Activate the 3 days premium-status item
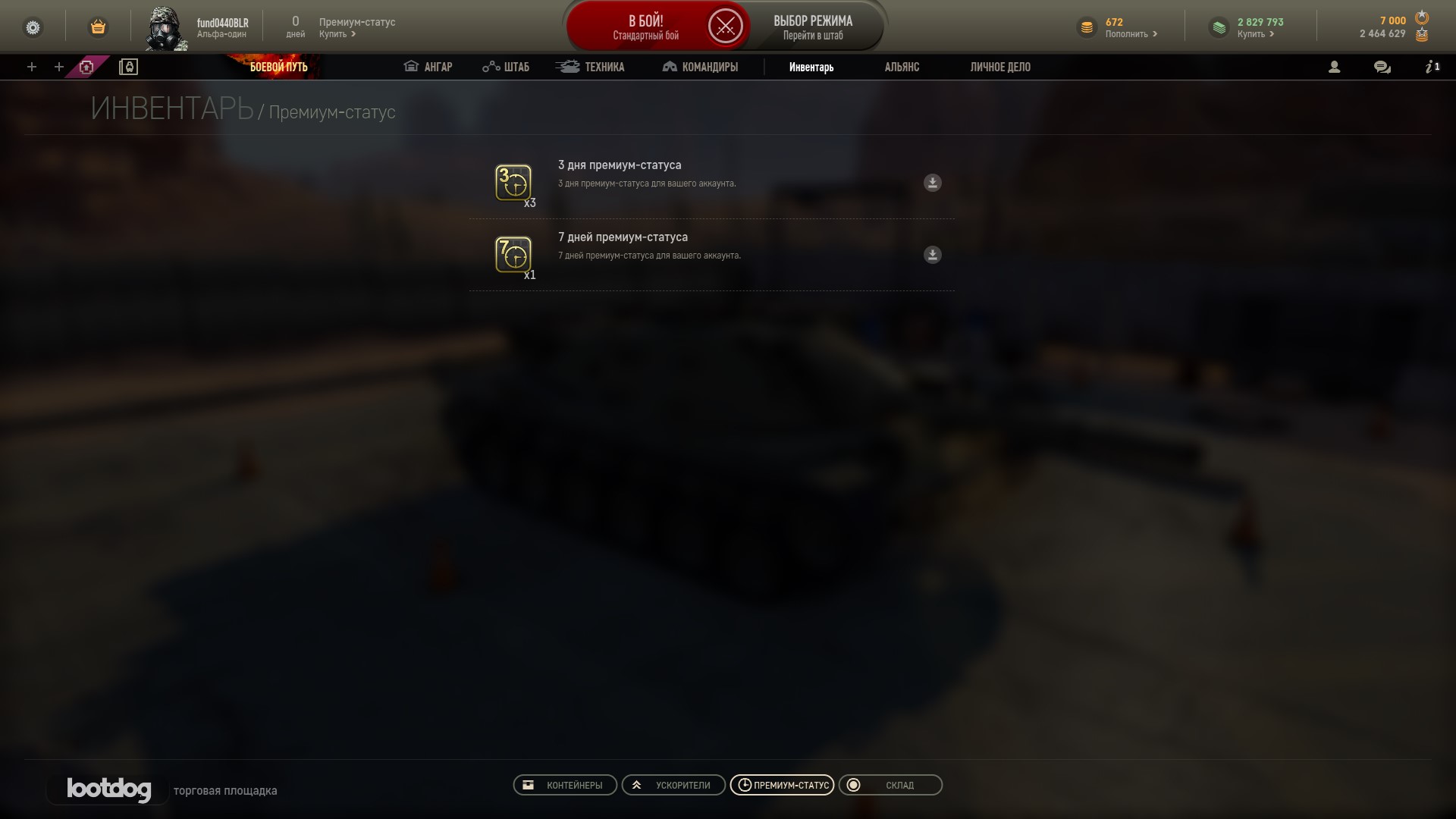Screen dimensions: 1456x819 [932, 183]
